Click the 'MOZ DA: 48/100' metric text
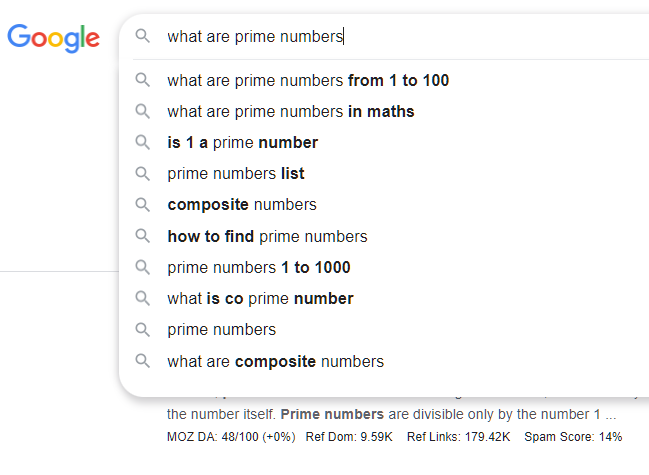This screenshot has height=475, width=649. (x=230, y=437)
